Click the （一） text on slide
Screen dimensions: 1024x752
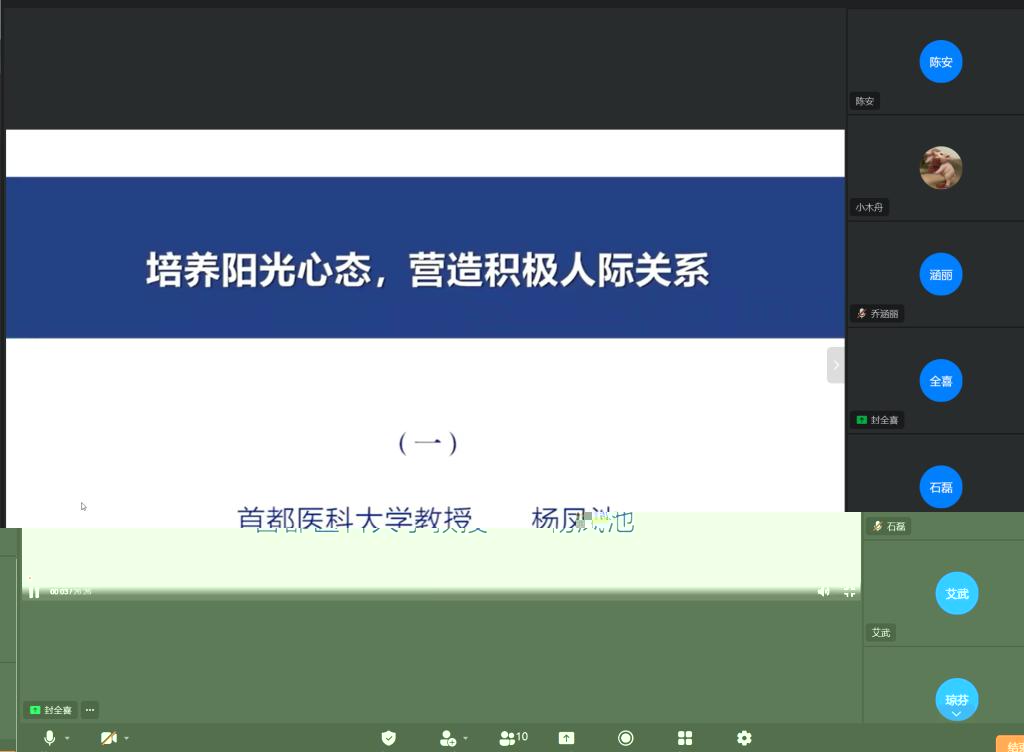[428, 443]
